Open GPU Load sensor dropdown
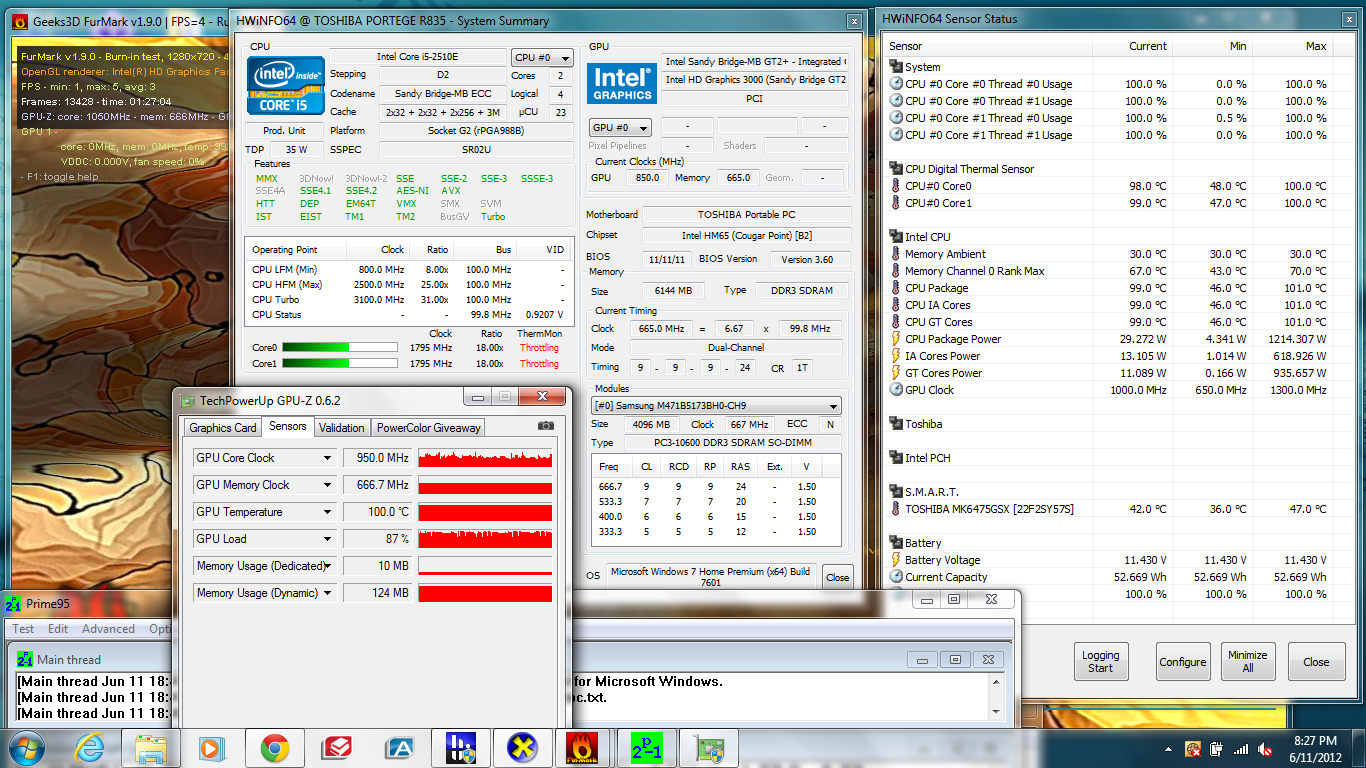The height and width of the screenshot is (768, 1366). point(326,539)
